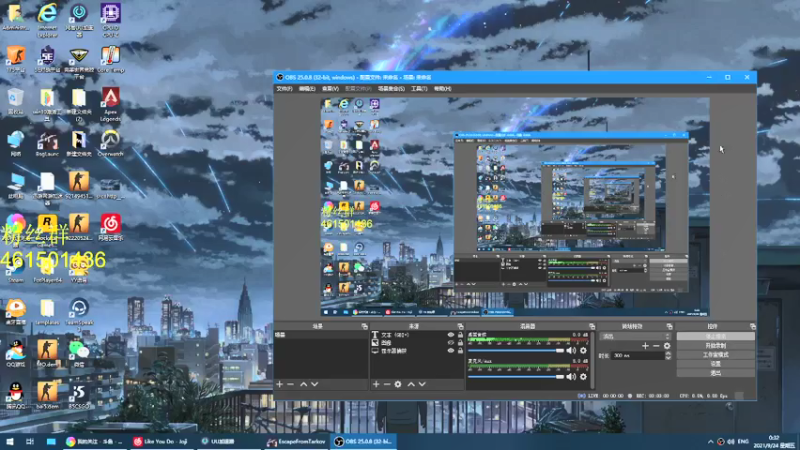The image size is (800, 450).
Task: Move the scene up with the up arrow in Scenes panel
Action: pos(304,384)
